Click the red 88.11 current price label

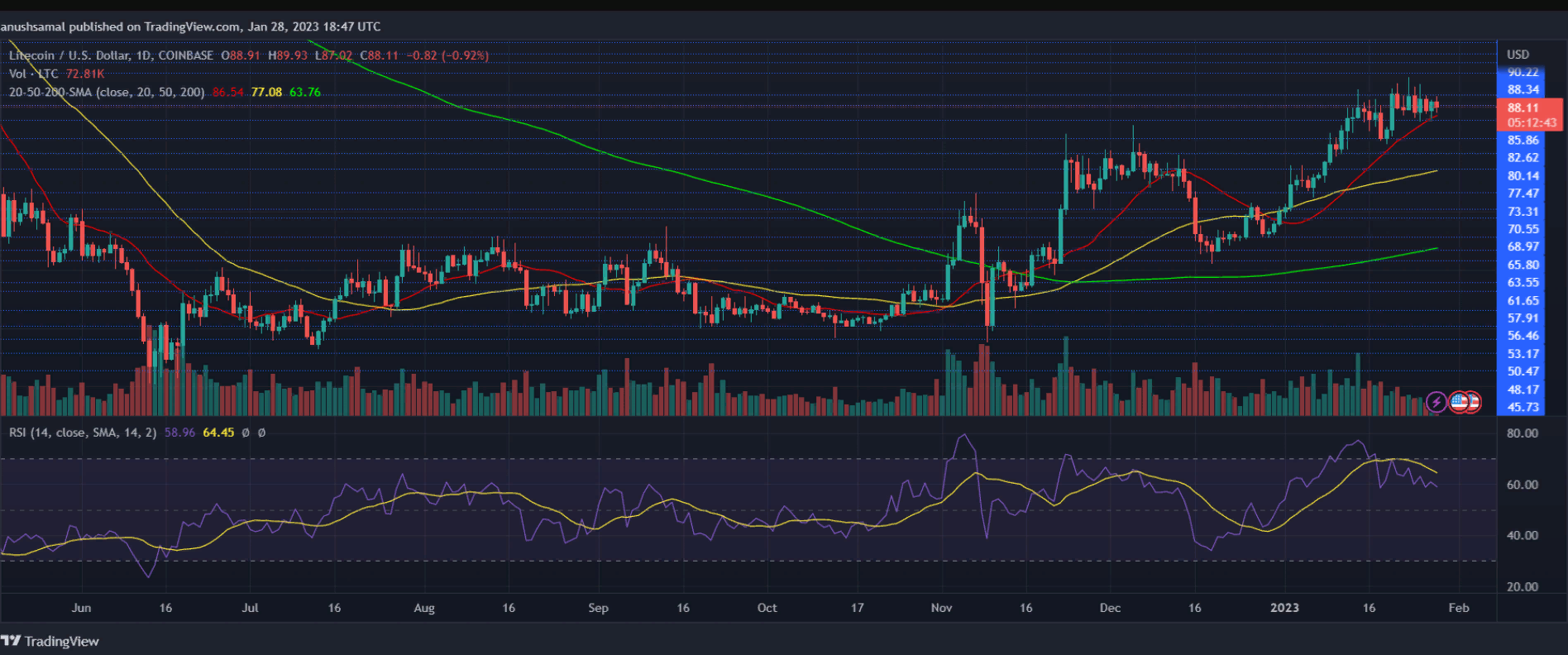[1523, 108]
